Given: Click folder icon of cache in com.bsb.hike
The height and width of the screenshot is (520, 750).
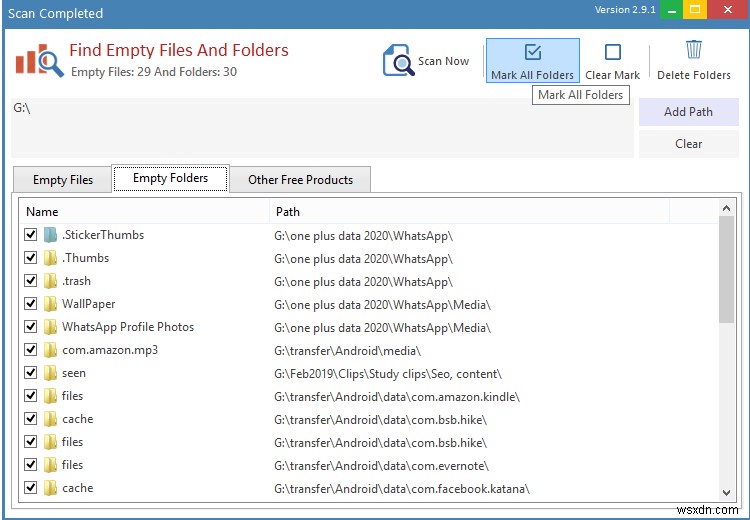Looking at the screenshot, I should tap(50, 419).
